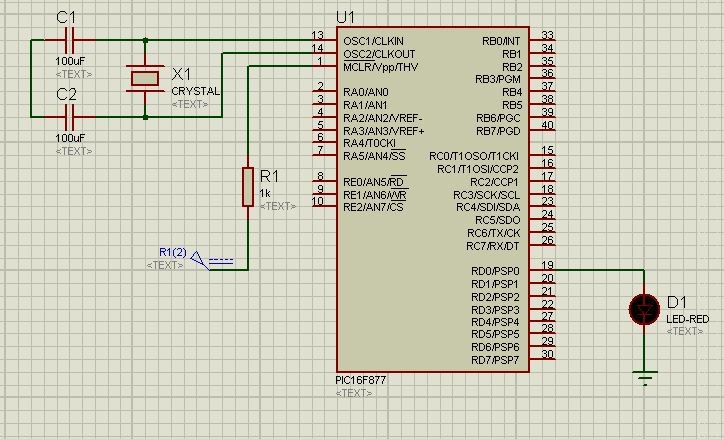Click pin 1 MCLR/Vpp/THV
The width and height of the screenshot is (724, 439).
coord(322,67)
